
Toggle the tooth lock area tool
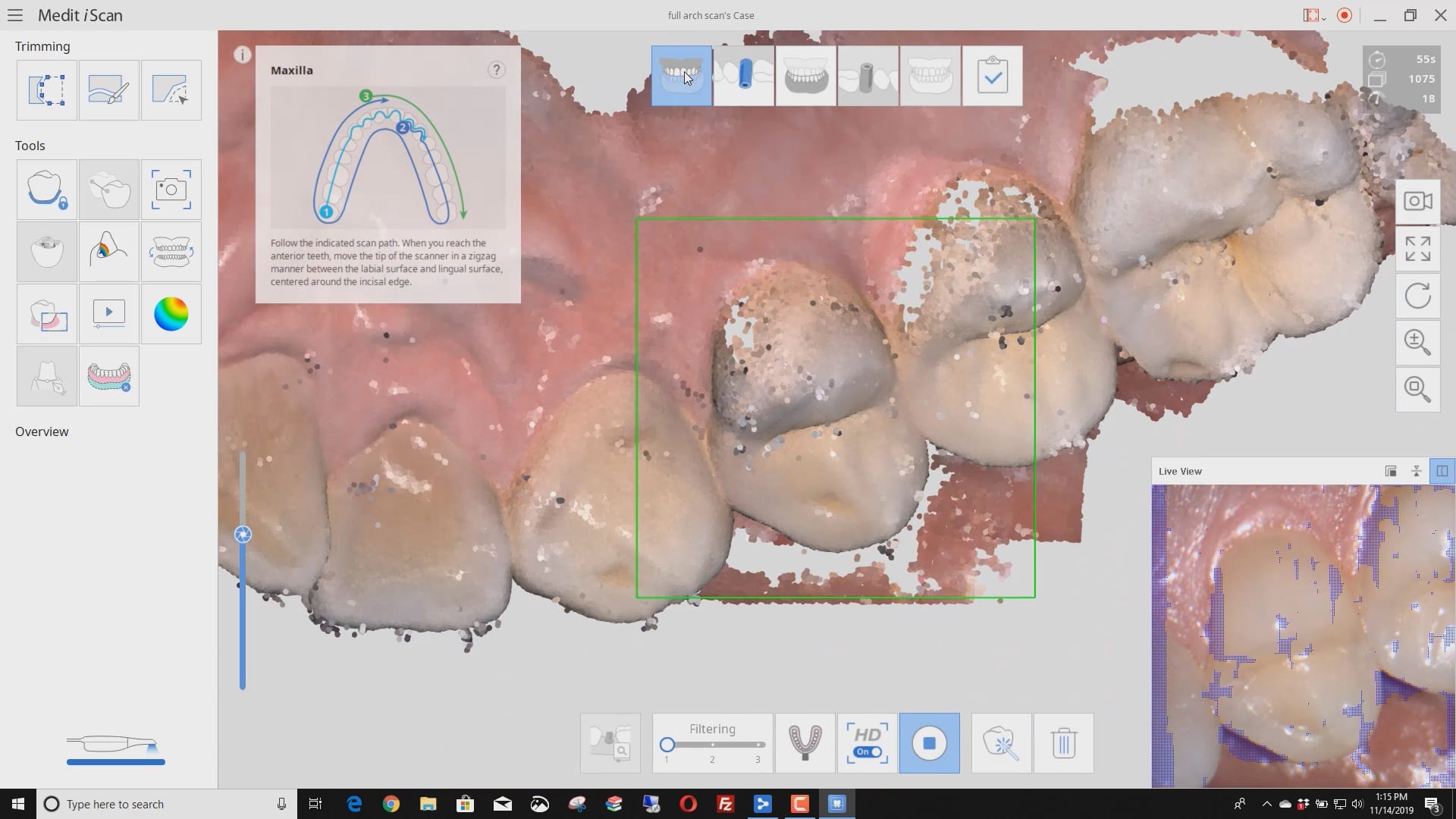tap(47, 190)
